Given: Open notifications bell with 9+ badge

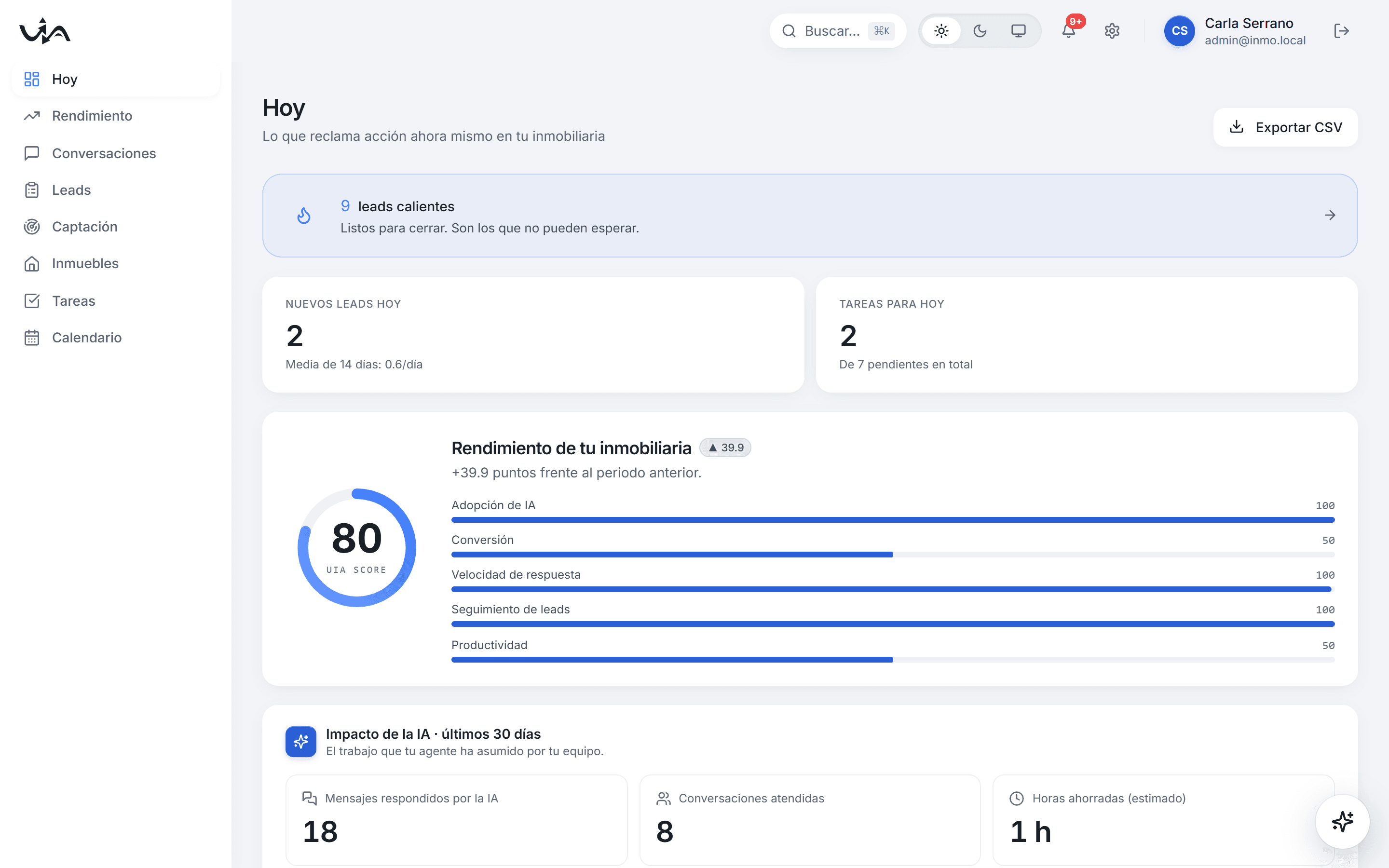Looking at the screenshot, I should (1069, 31).
